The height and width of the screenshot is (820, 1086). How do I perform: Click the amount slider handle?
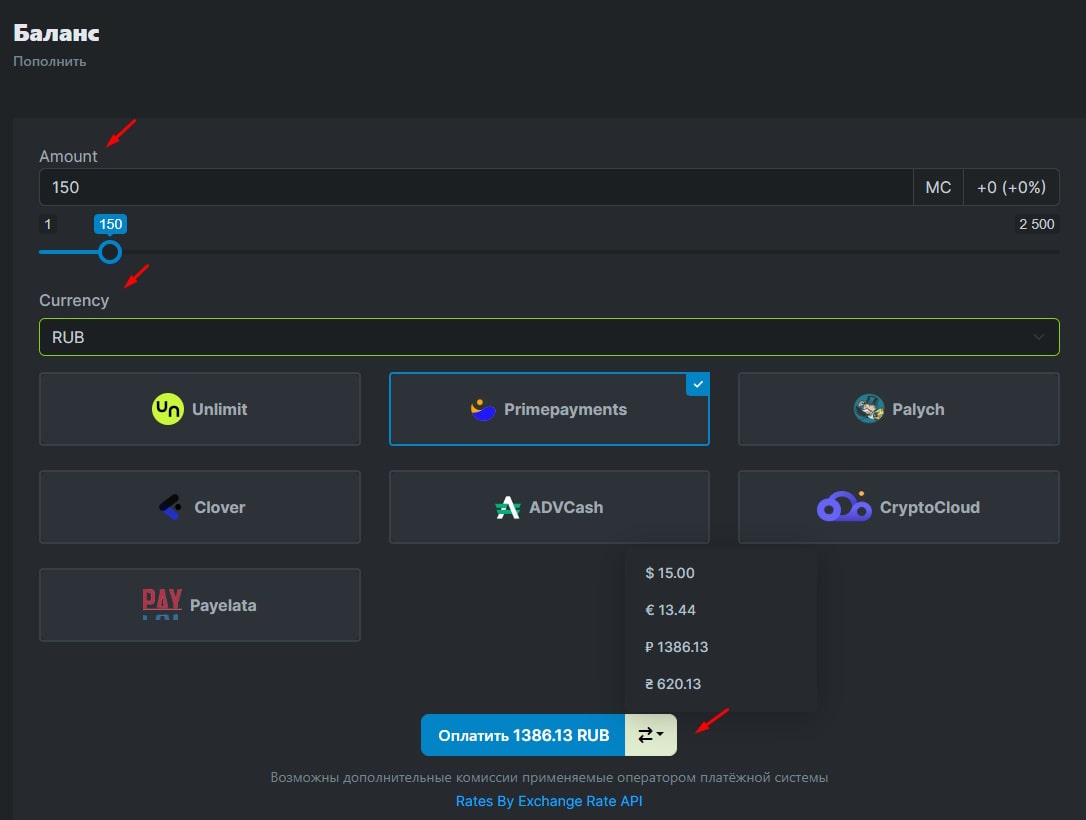(110, 251)
